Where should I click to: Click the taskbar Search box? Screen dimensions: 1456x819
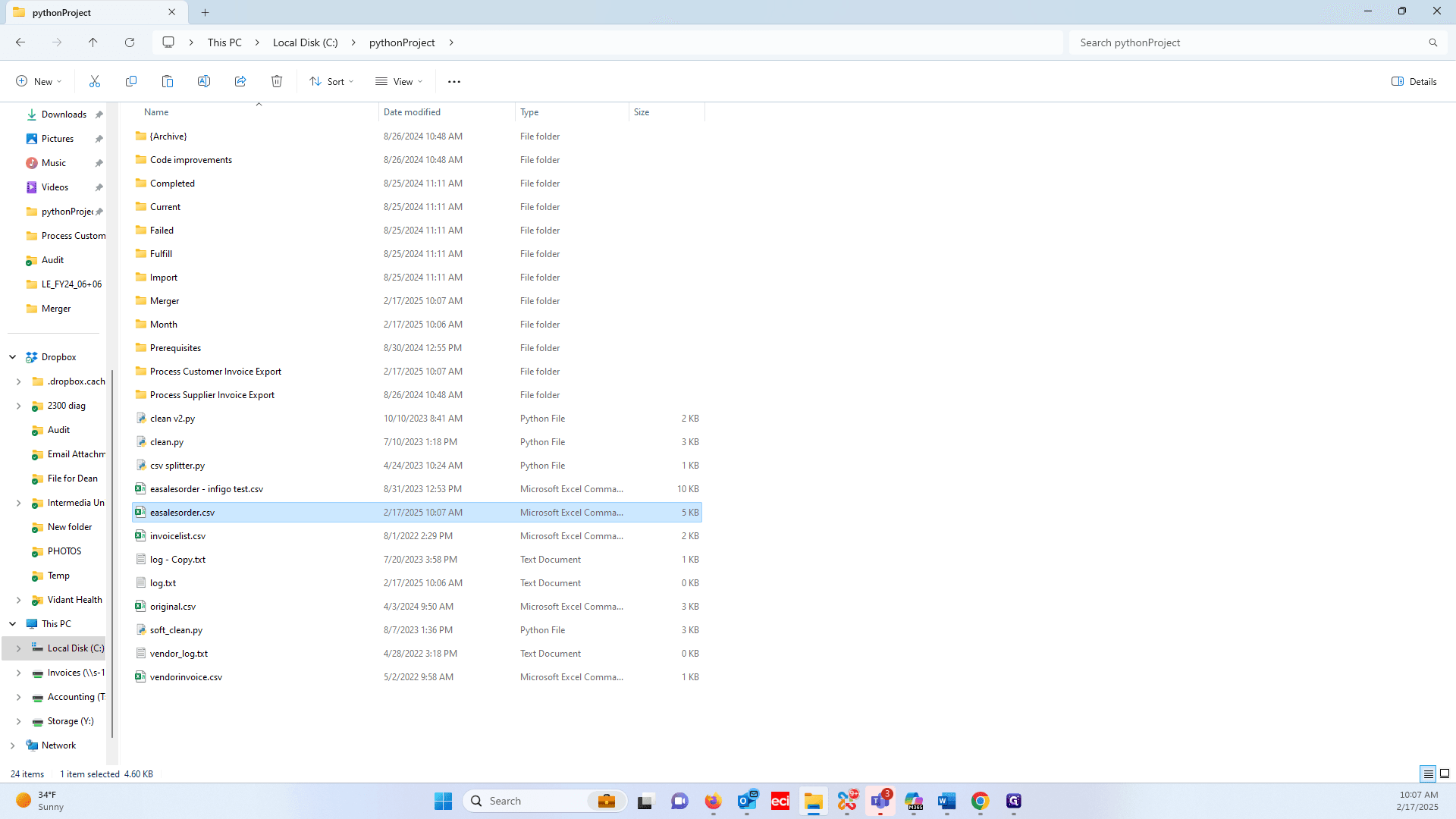(x=545, y=801)
